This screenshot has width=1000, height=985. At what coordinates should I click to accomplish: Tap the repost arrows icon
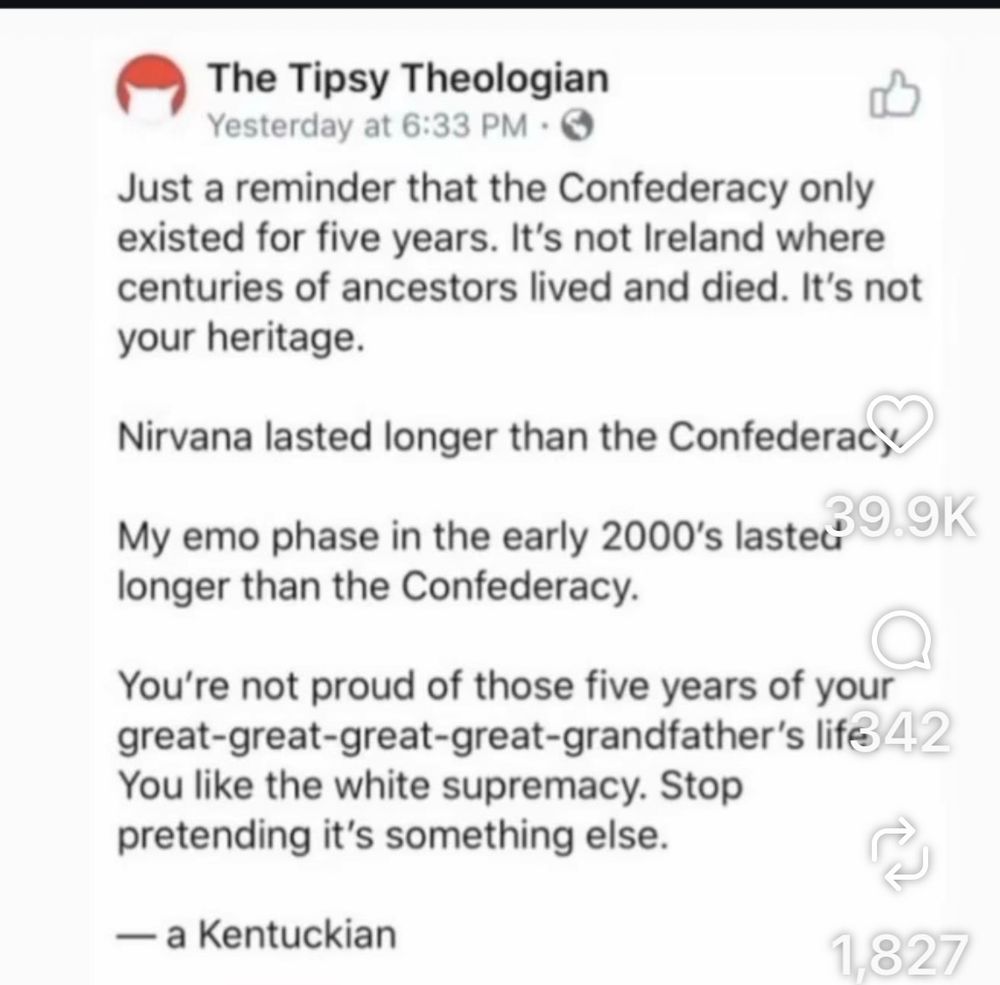[900, 853]
